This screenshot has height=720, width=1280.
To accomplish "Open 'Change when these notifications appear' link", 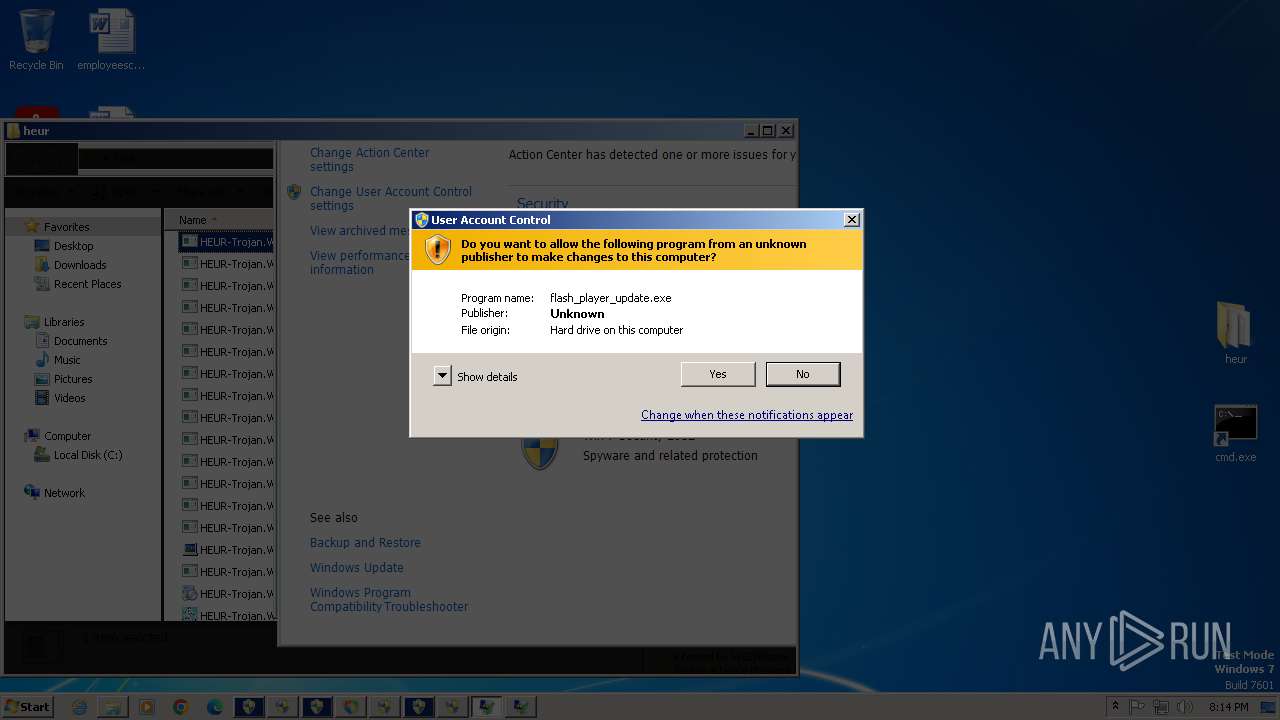I will [x=747, y=415].
